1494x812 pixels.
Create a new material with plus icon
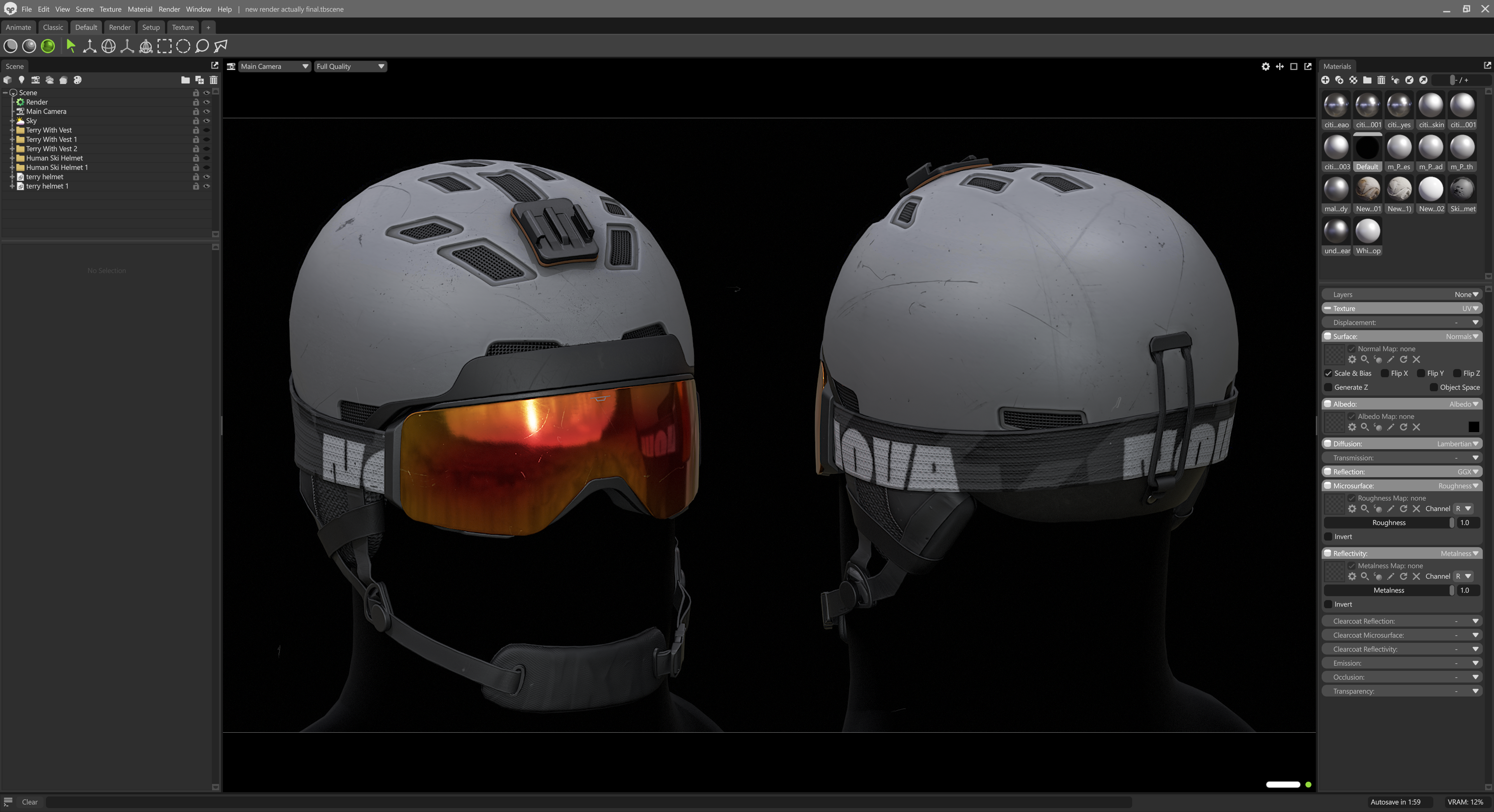tap(1325, 80)
